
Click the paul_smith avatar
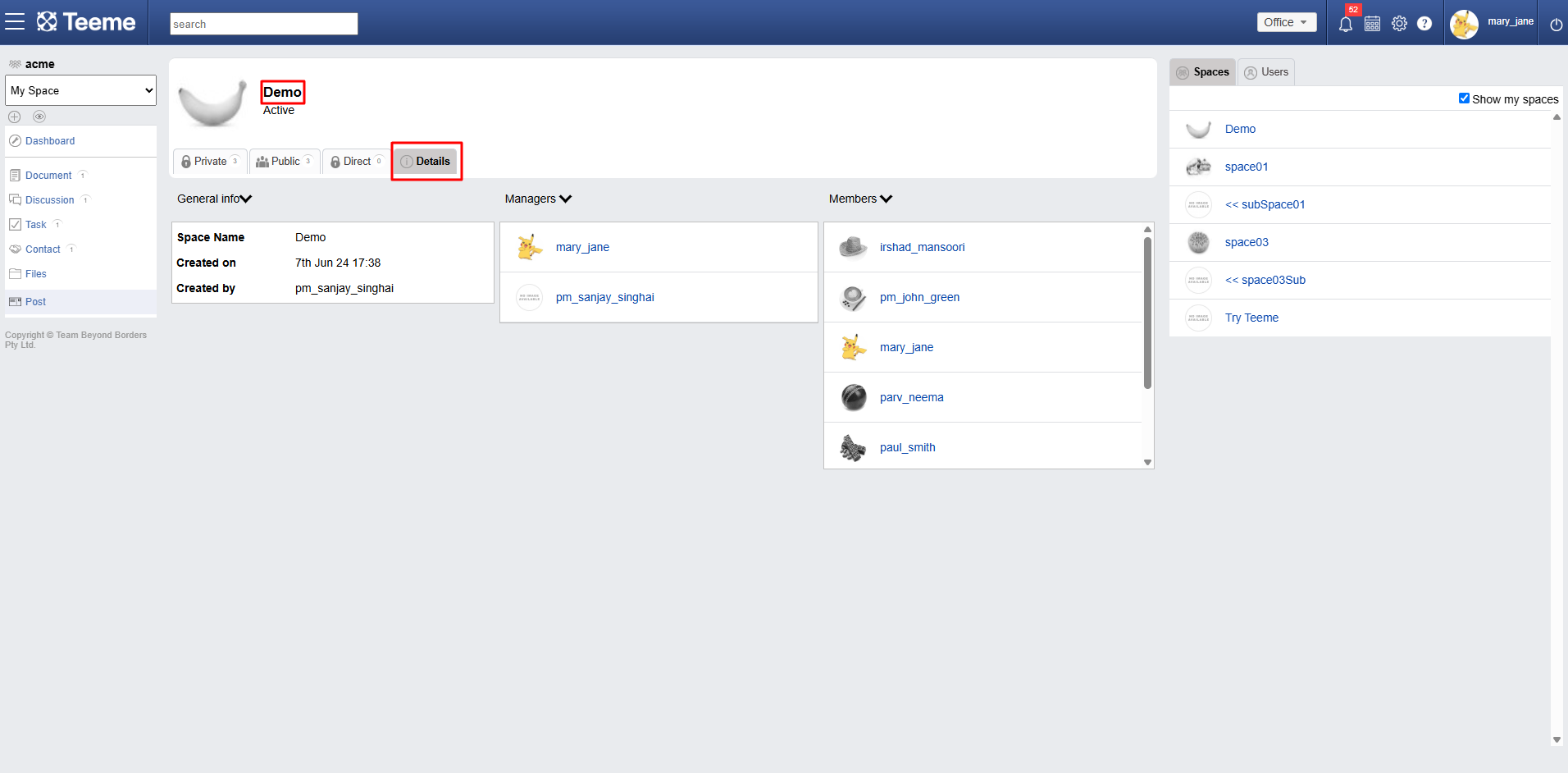pos(853,447)
